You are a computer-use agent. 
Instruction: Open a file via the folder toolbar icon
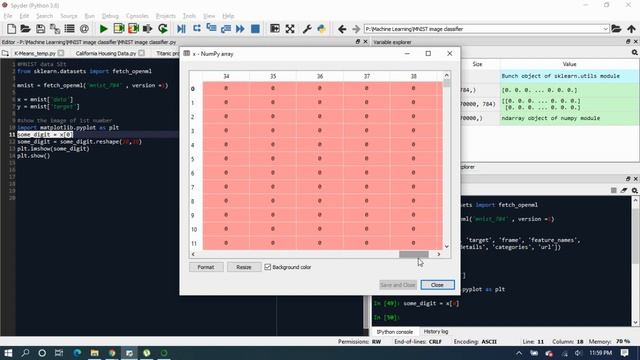click(25, 29)
